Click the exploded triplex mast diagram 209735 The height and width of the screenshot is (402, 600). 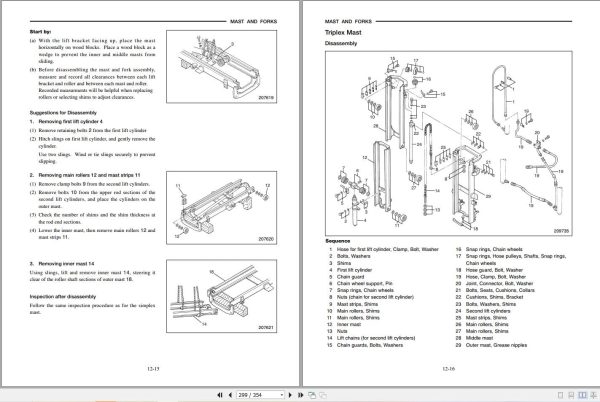448,143
